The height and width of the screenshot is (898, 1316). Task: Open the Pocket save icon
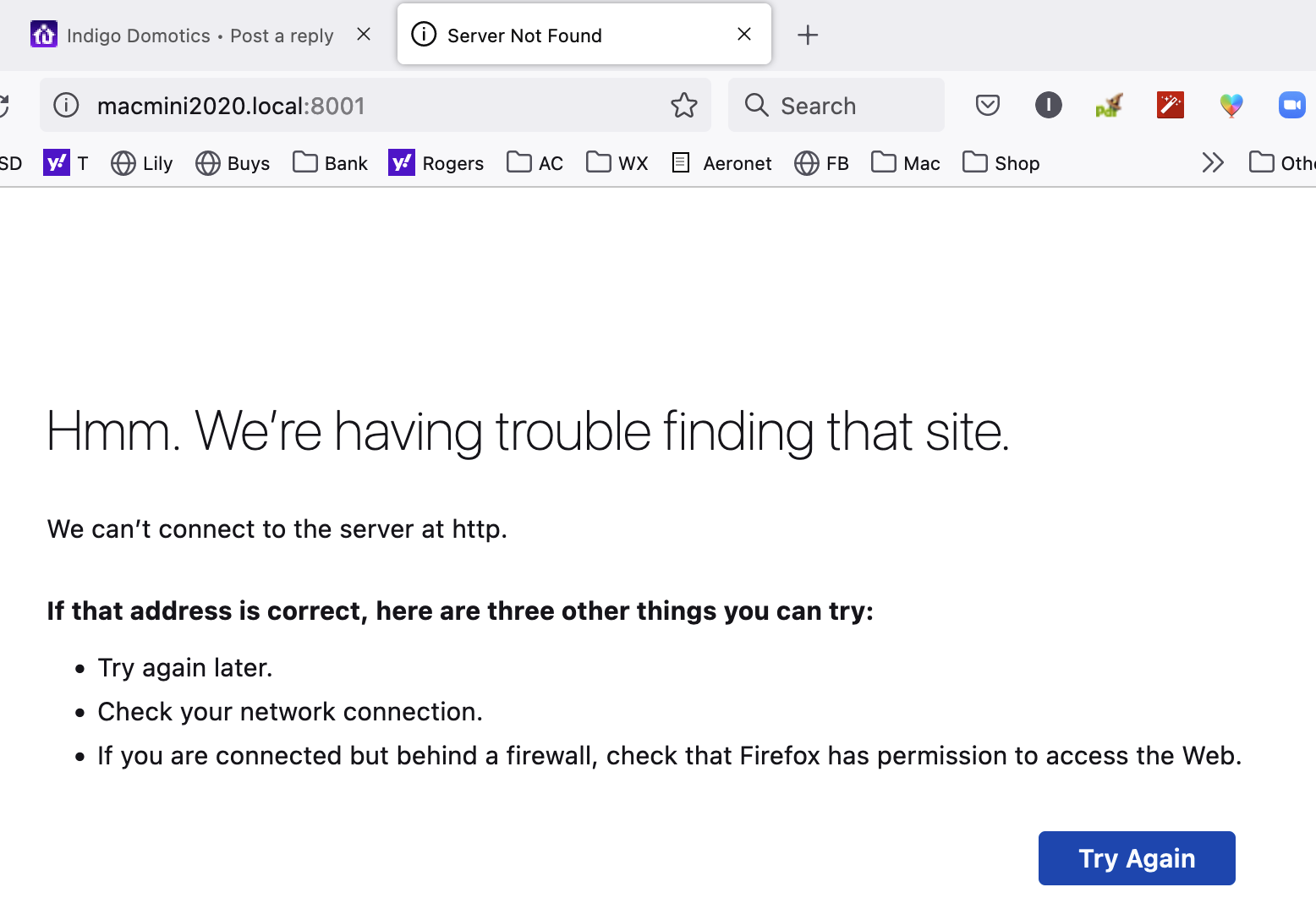(987, 105)
